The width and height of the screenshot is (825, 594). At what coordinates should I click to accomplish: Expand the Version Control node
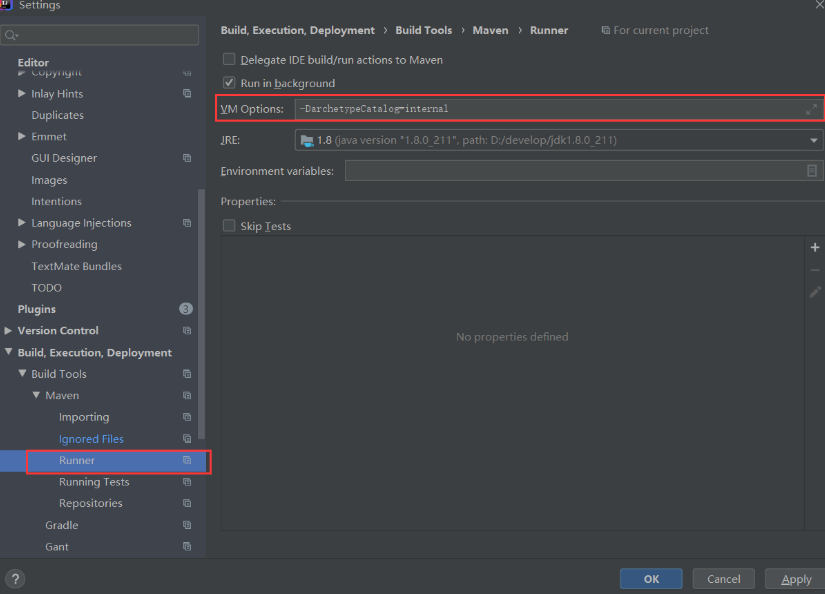(8, 330)
